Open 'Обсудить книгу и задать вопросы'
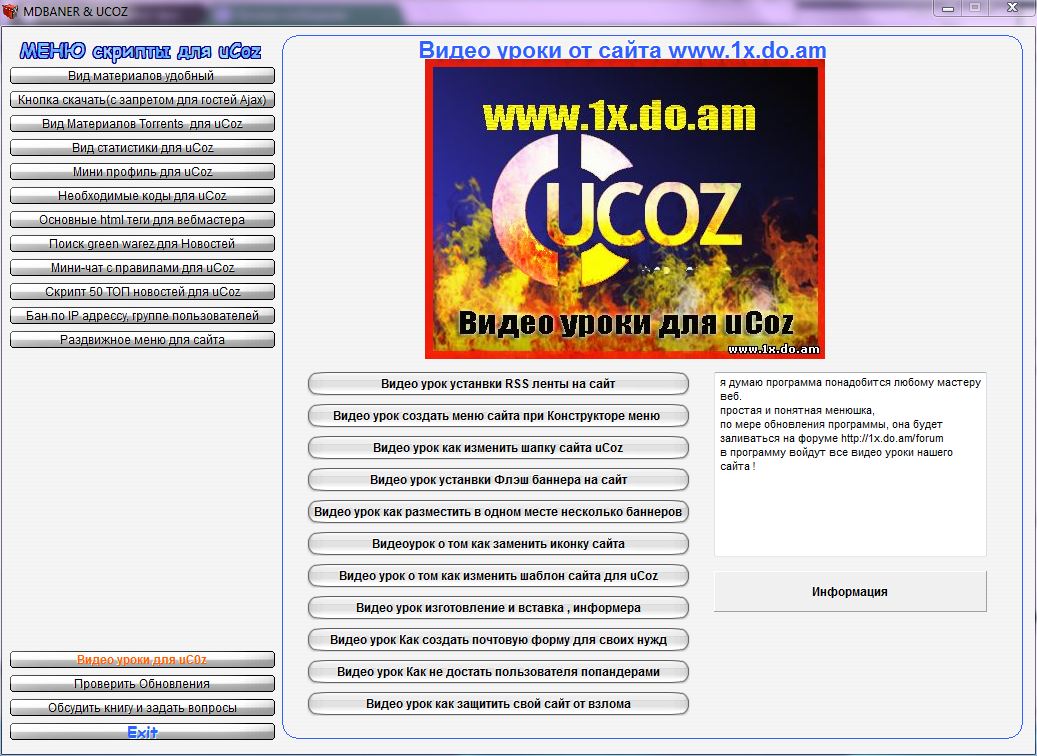 142,707
